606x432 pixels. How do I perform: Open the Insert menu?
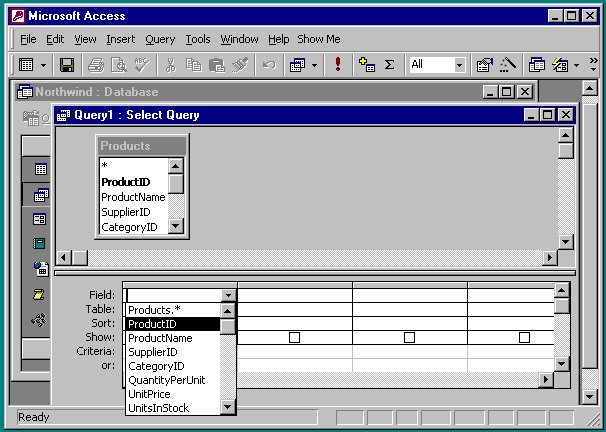121,39
